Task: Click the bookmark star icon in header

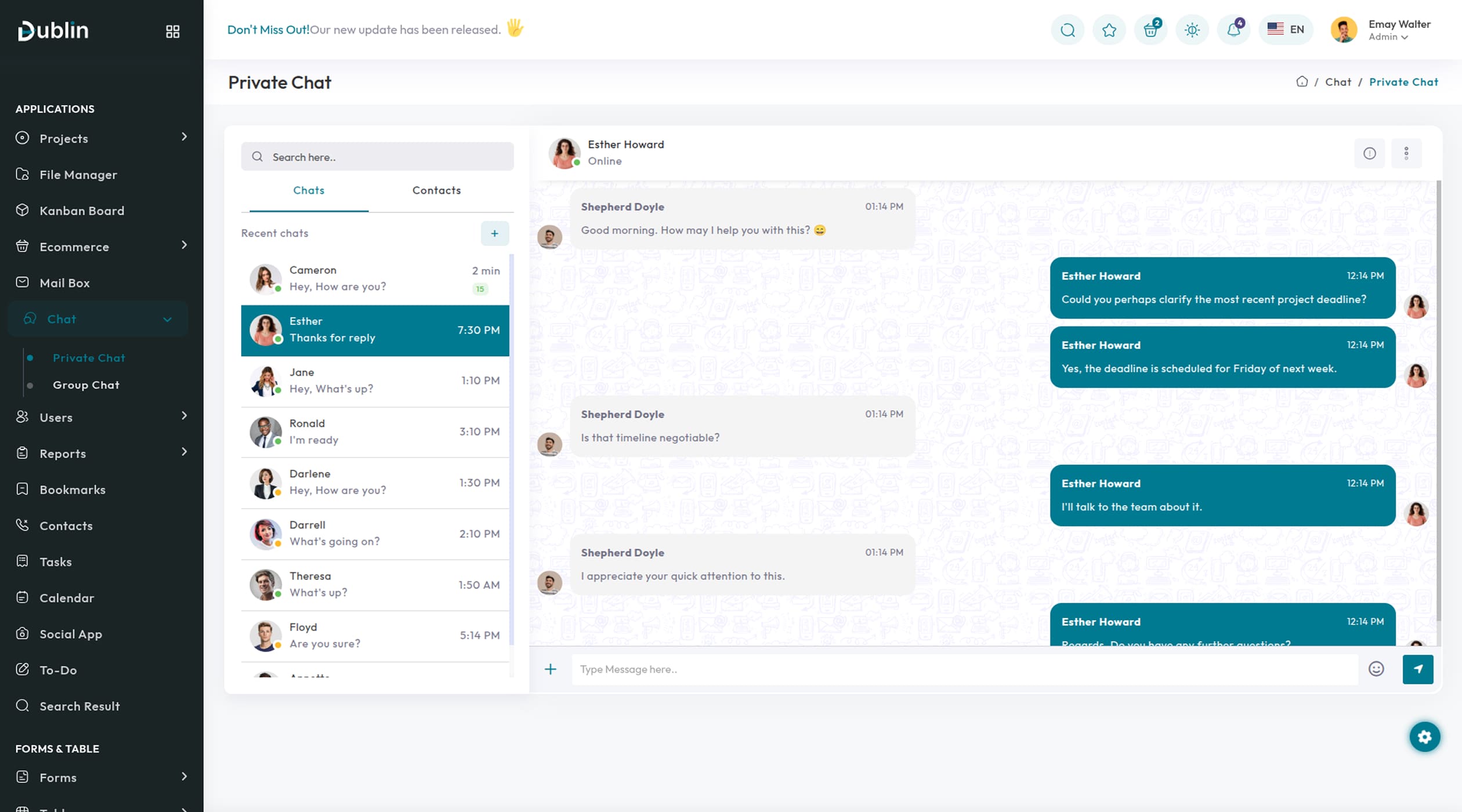Action: click(x=1109, y=30)
